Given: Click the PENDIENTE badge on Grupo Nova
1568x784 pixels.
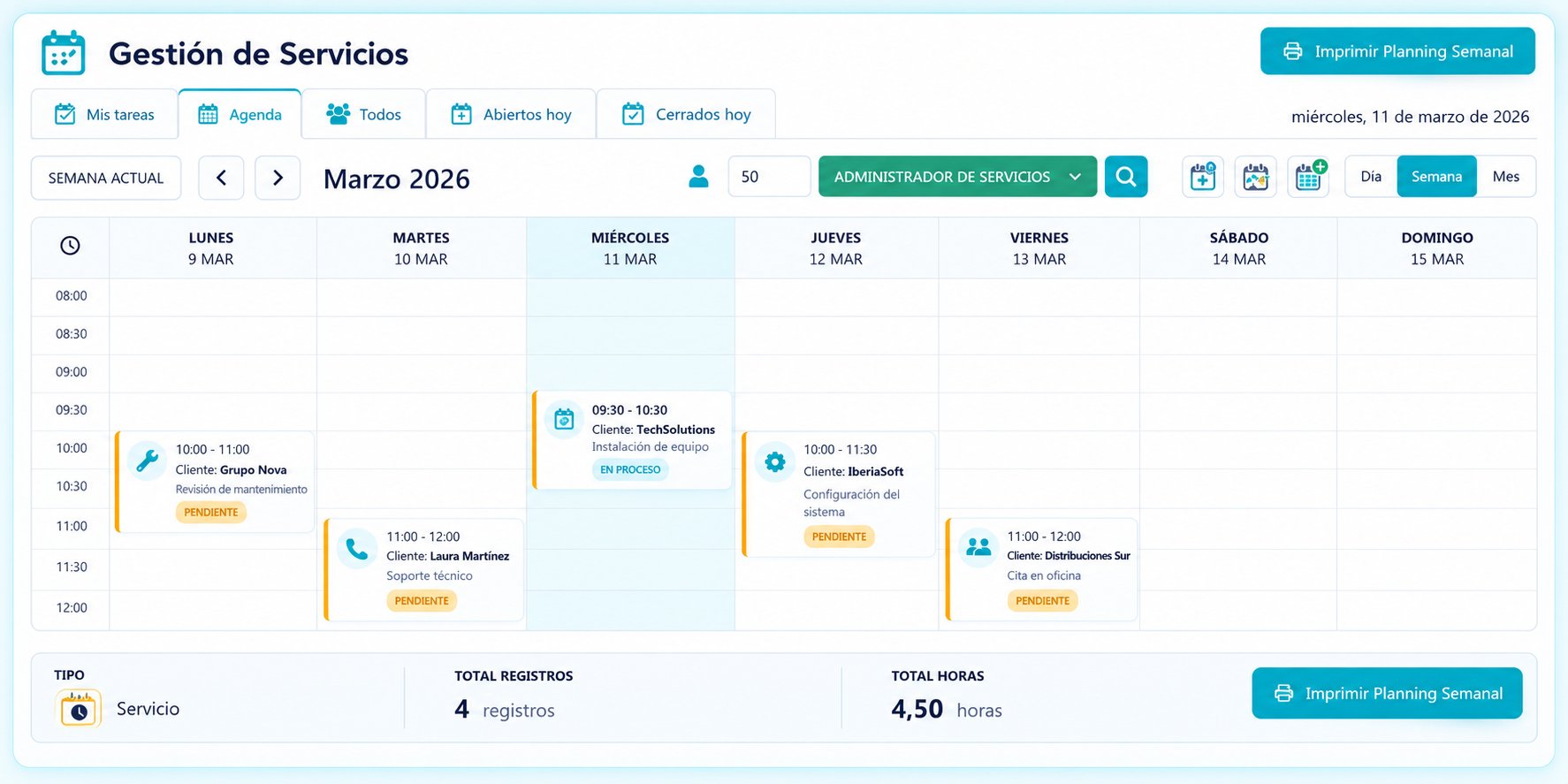Looking at the screenshot, I should pyautogui.click(x=211, y=512).
